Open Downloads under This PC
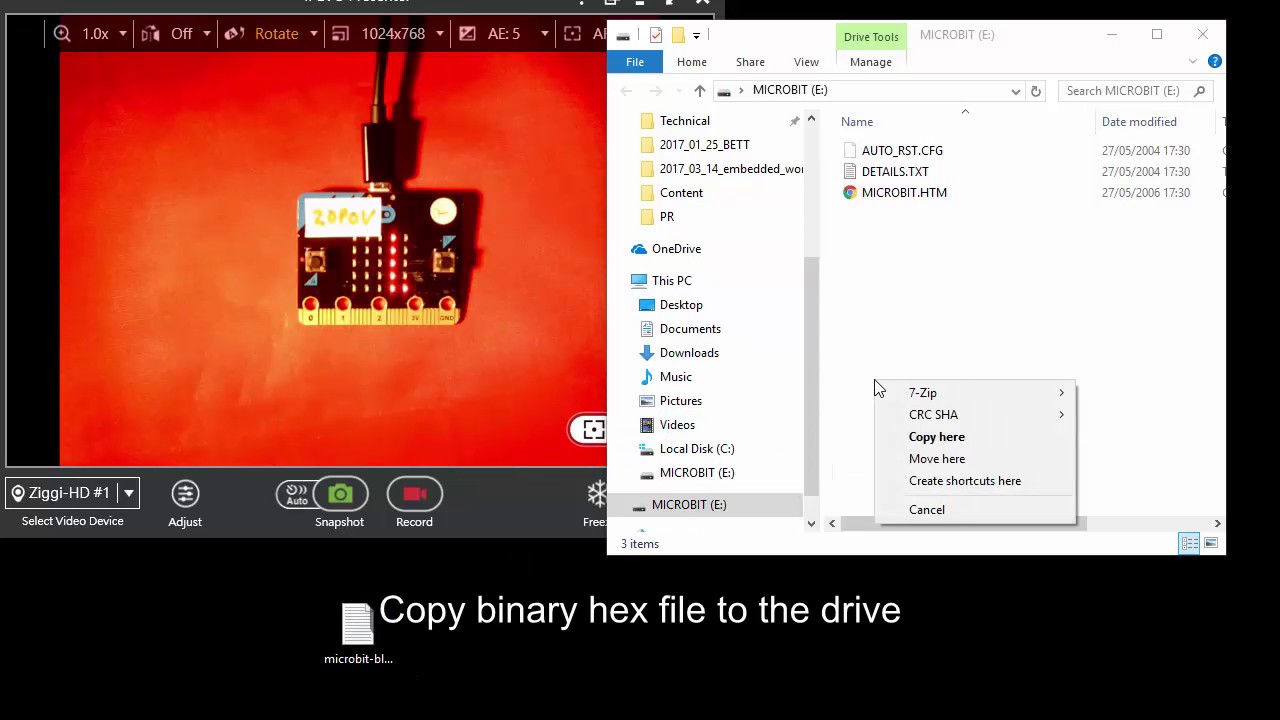 (689, 353)
